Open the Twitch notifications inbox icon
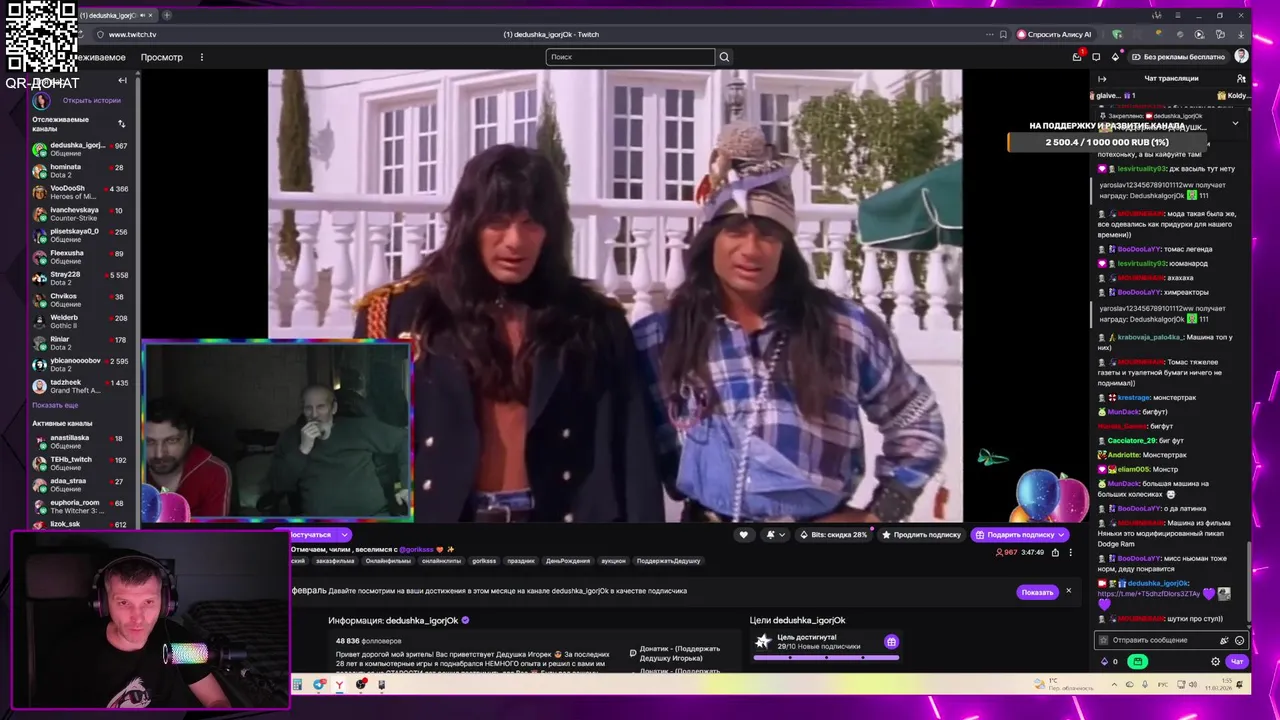This screenshot has height=720, width=1280. [1077, 57]
